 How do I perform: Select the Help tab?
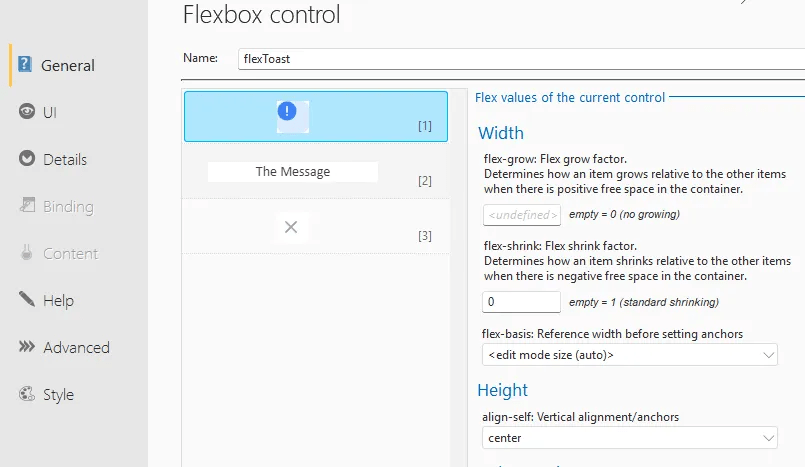click(x=58, y=301)
